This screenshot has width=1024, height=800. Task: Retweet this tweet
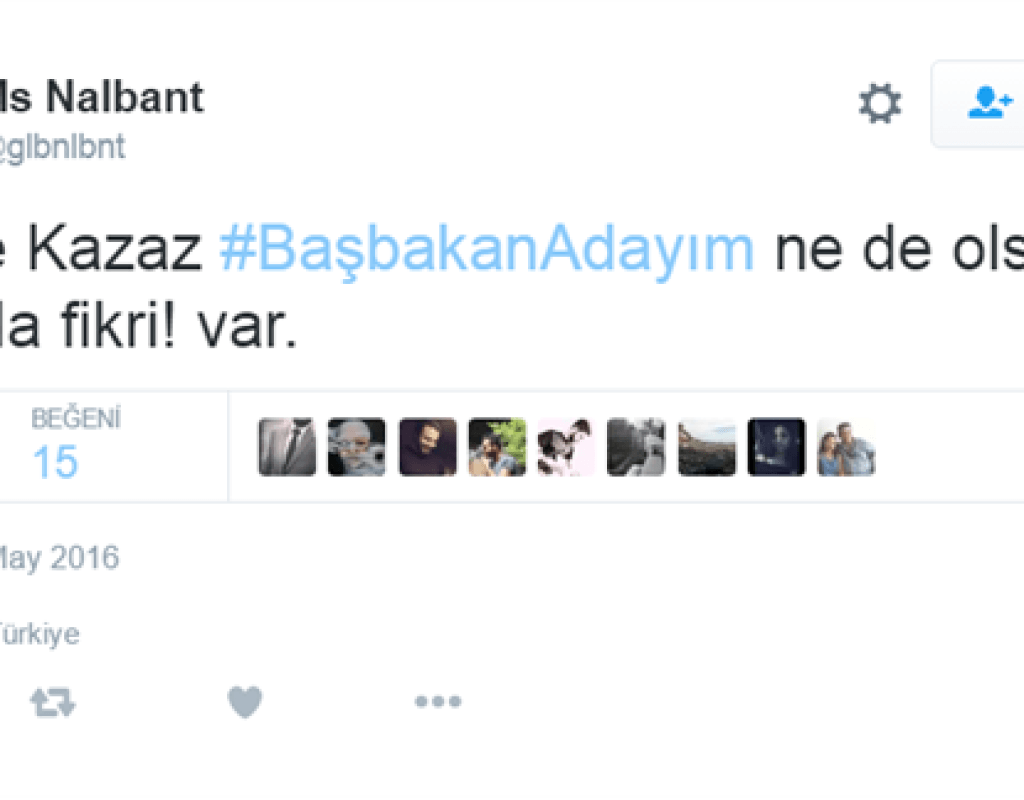click(53, 703)
